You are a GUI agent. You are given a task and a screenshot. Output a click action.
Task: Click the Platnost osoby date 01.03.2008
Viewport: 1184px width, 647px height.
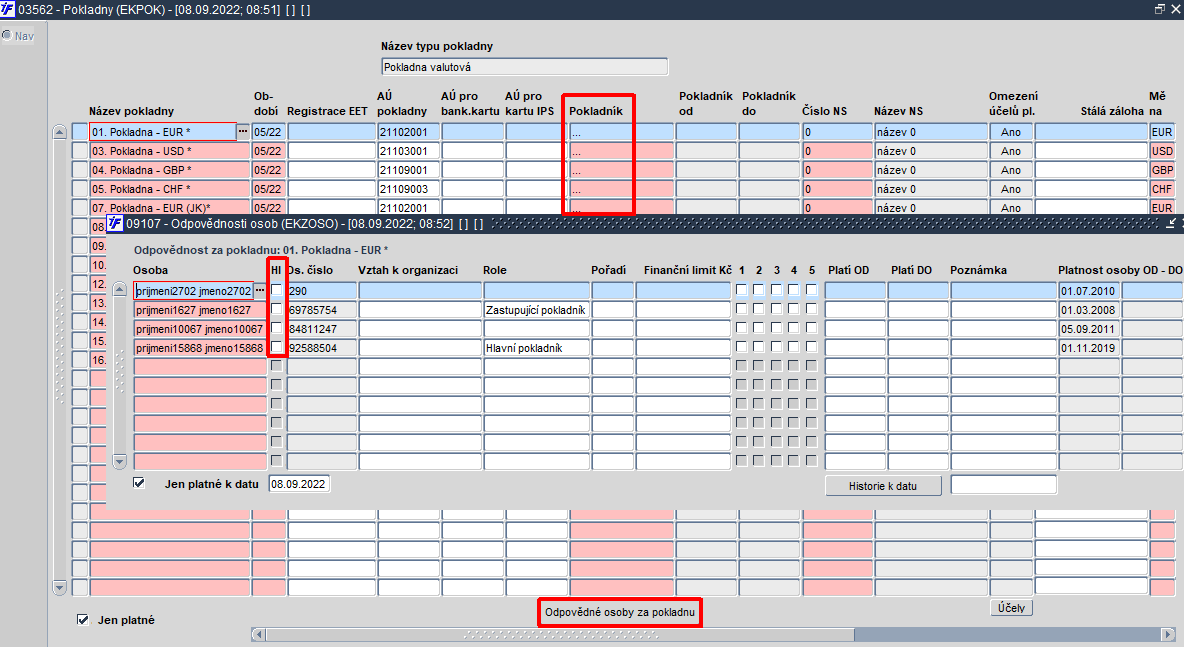point(1089,310)
